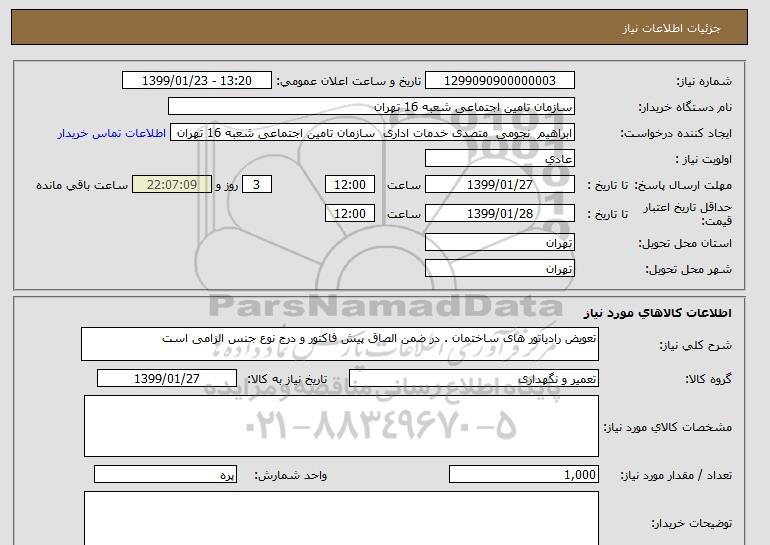Click the 'مشخصات کالای مورد نیاز' label
770x545 pixels.
pos(667,427)
